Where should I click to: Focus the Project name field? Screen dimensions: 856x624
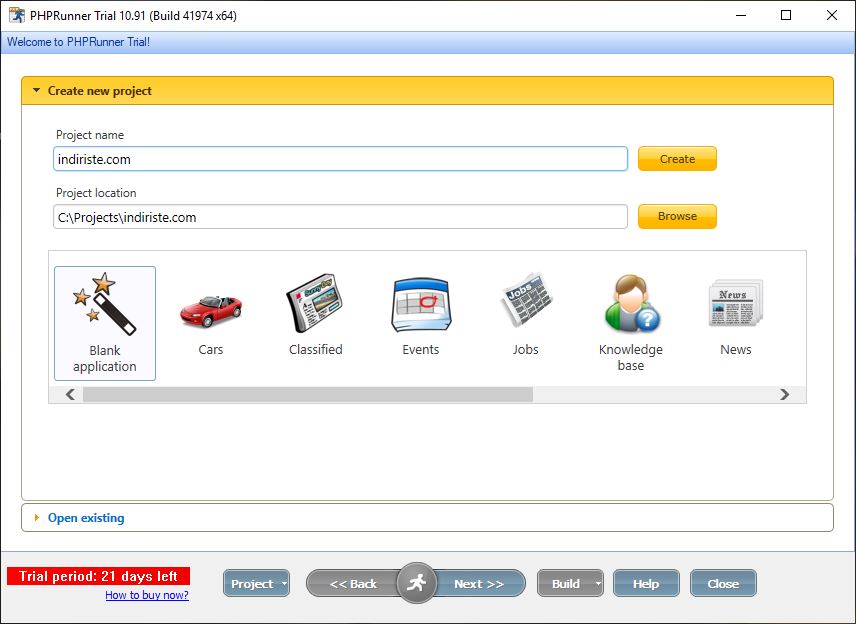click(x=341, y=159)
